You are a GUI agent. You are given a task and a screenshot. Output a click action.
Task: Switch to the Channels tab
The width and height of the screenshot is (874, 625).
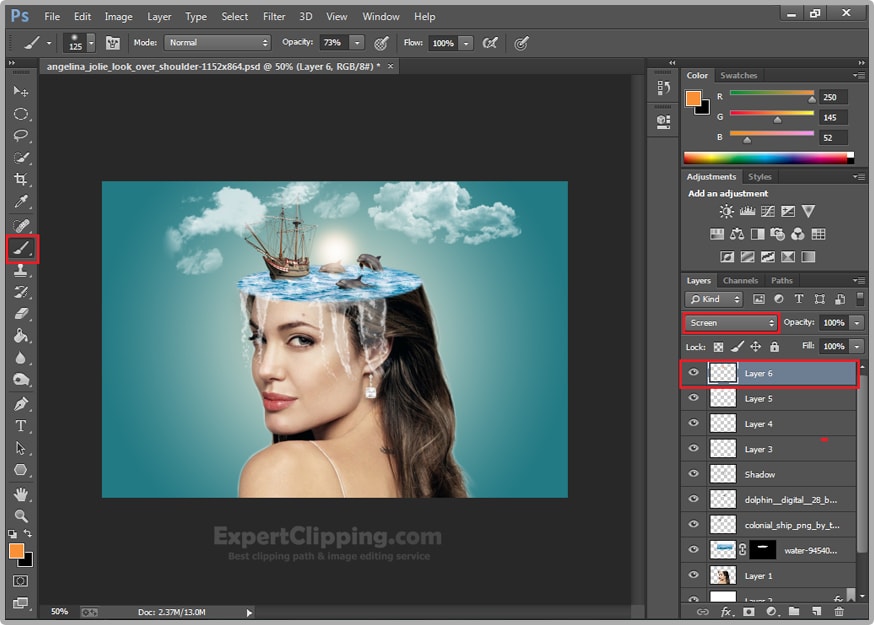pos(740,281)
